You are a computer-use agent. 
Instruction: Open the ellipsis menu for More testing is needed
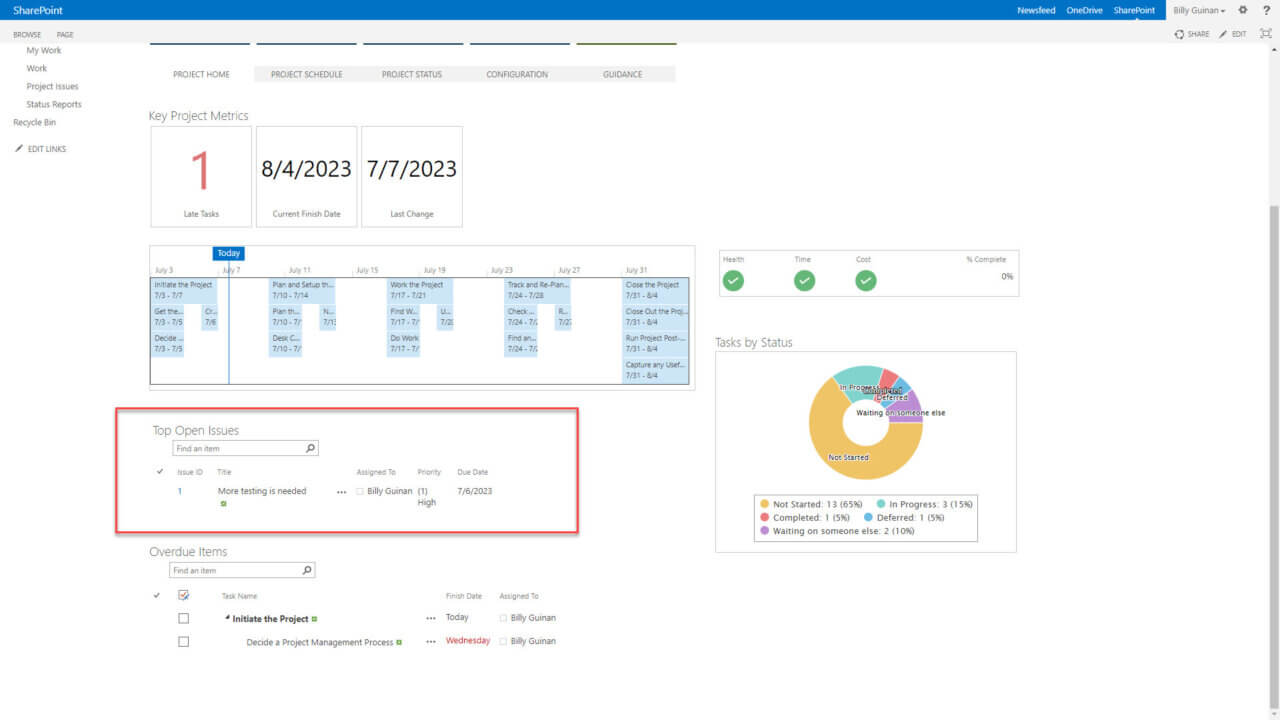(342, 491)
